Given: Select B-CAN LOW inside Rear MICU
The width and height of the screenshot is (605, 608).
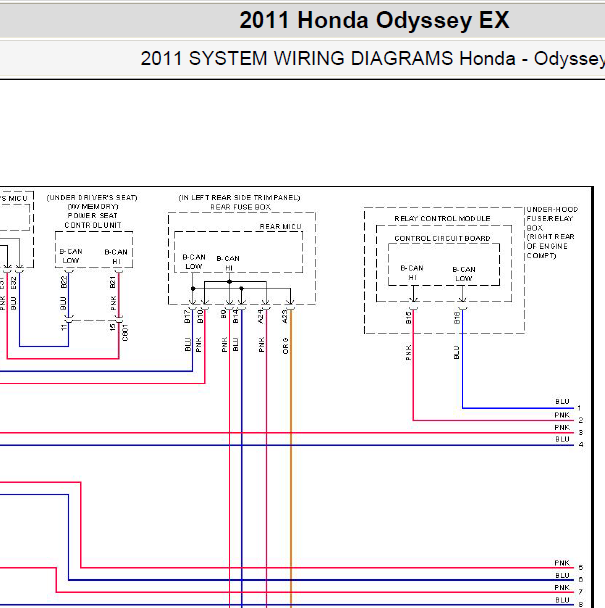Looking at the screenshot, I should tap(194, 262).
